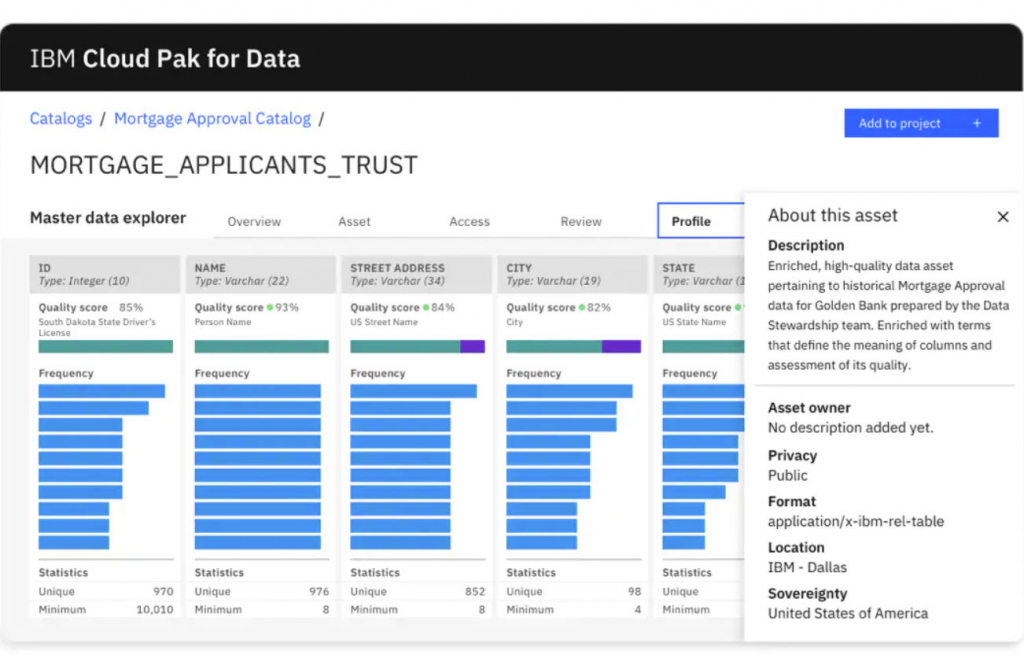
Task: Click the plus icon on Add to project
Action: (x=977, y=123)
